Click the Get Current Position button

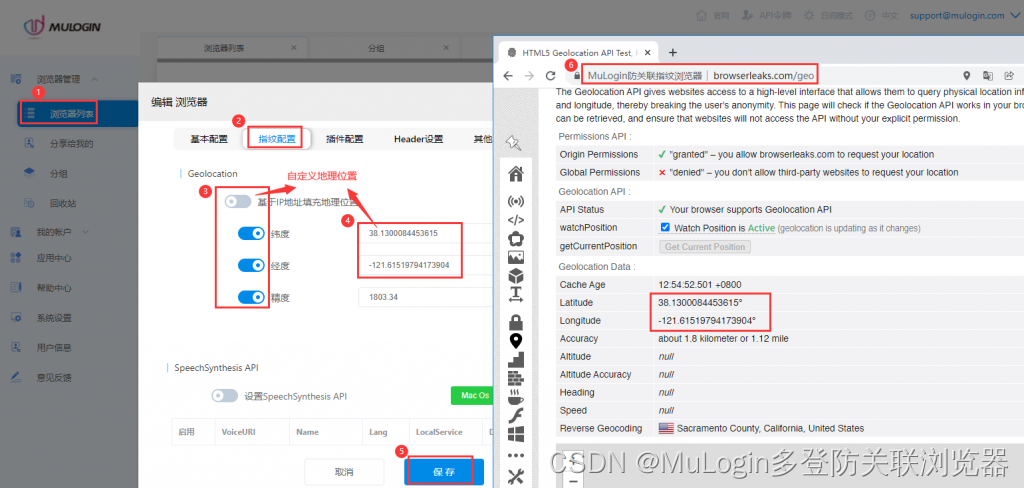point(705,246)
